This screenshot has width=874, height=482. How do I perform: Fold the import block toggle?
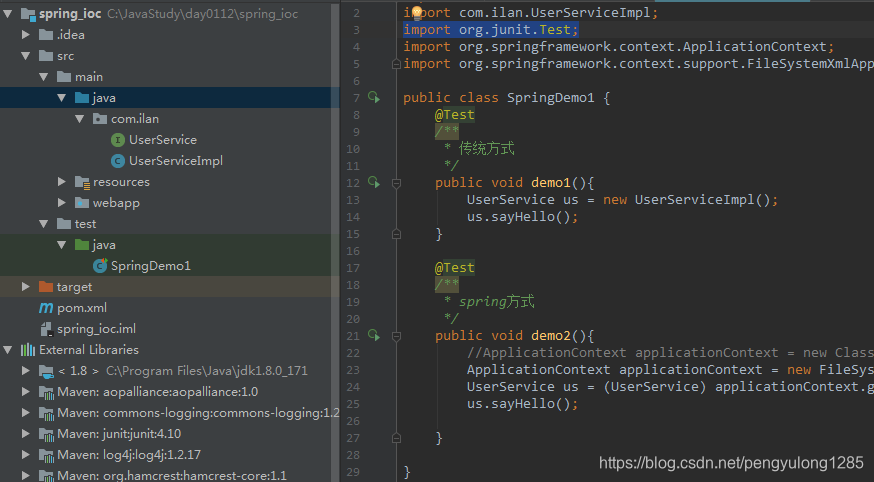point(396,64)
